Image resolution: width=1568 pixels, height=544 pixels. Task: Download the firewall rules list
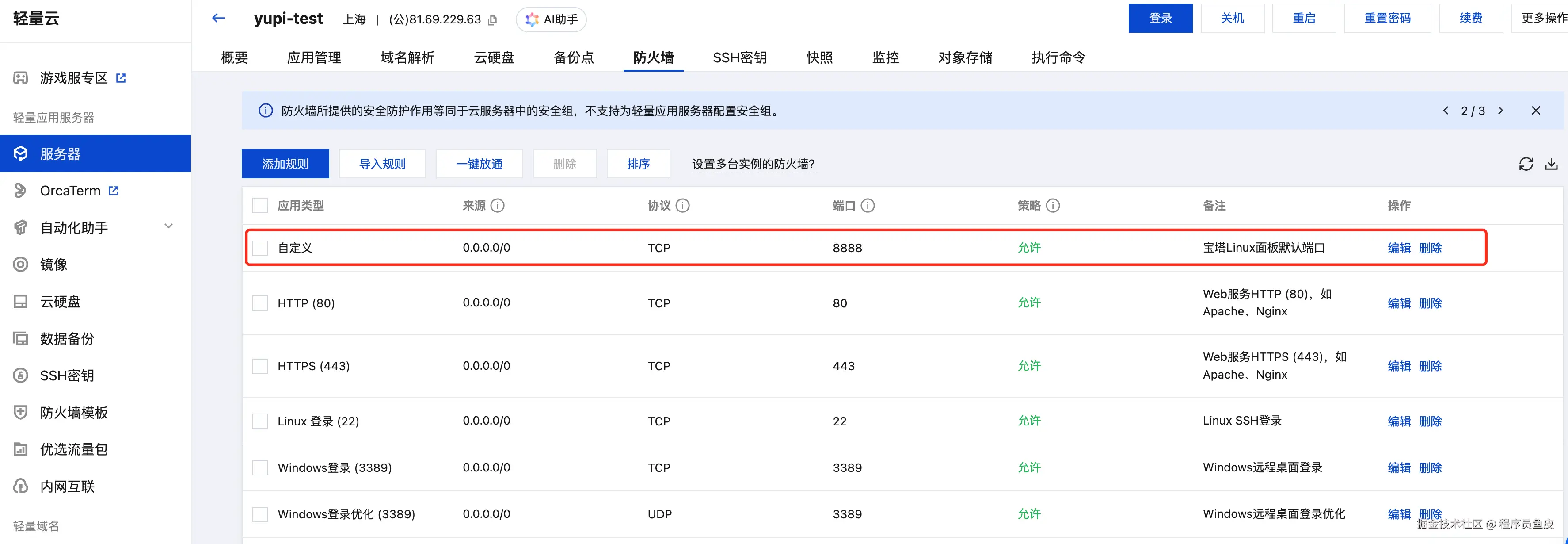[x=1551, y=164]
